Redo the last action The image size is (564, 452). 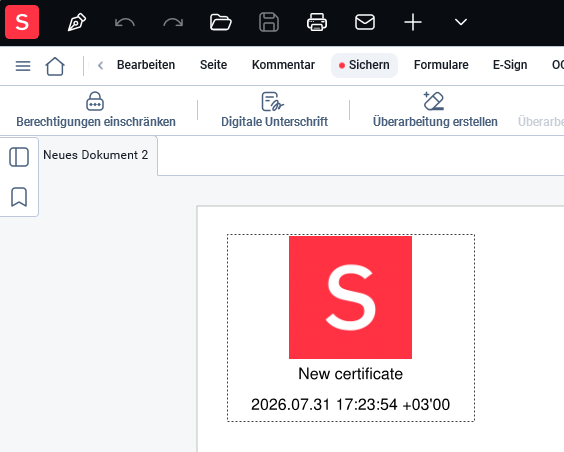pos(173,23)
